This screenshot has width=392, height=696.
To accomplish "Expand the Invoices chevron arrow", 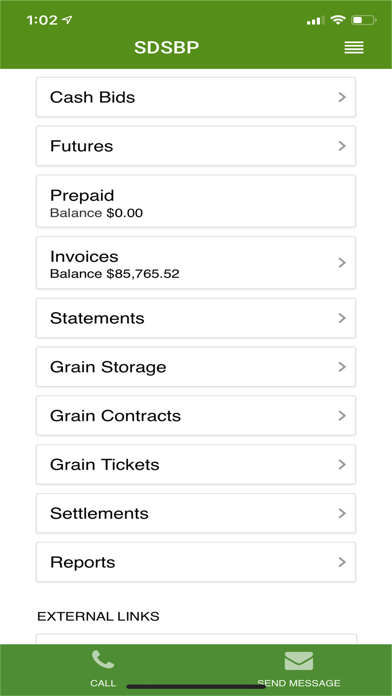I will pos(342,263).
